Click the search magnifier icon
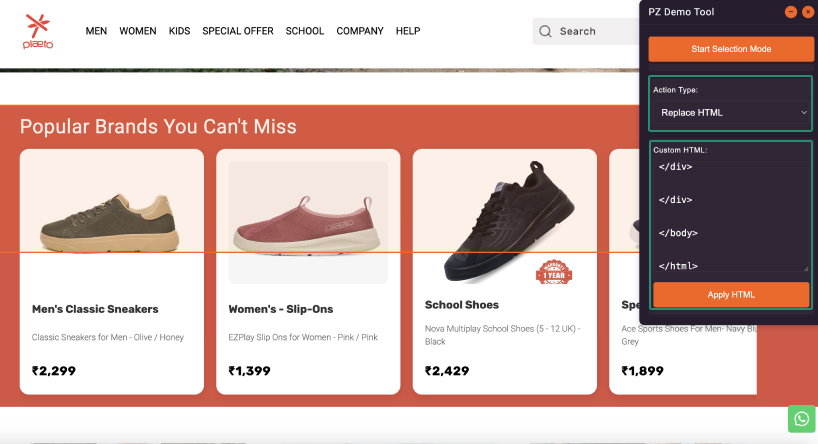The height and width of the screenshot is (444, 818). point(545,31)
